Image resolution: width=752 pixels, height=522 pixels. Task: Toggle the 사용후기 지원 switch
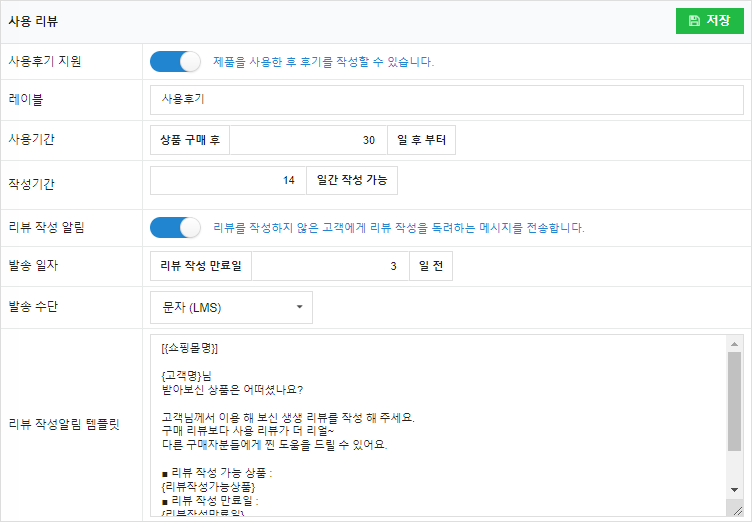tap(176, 61)
